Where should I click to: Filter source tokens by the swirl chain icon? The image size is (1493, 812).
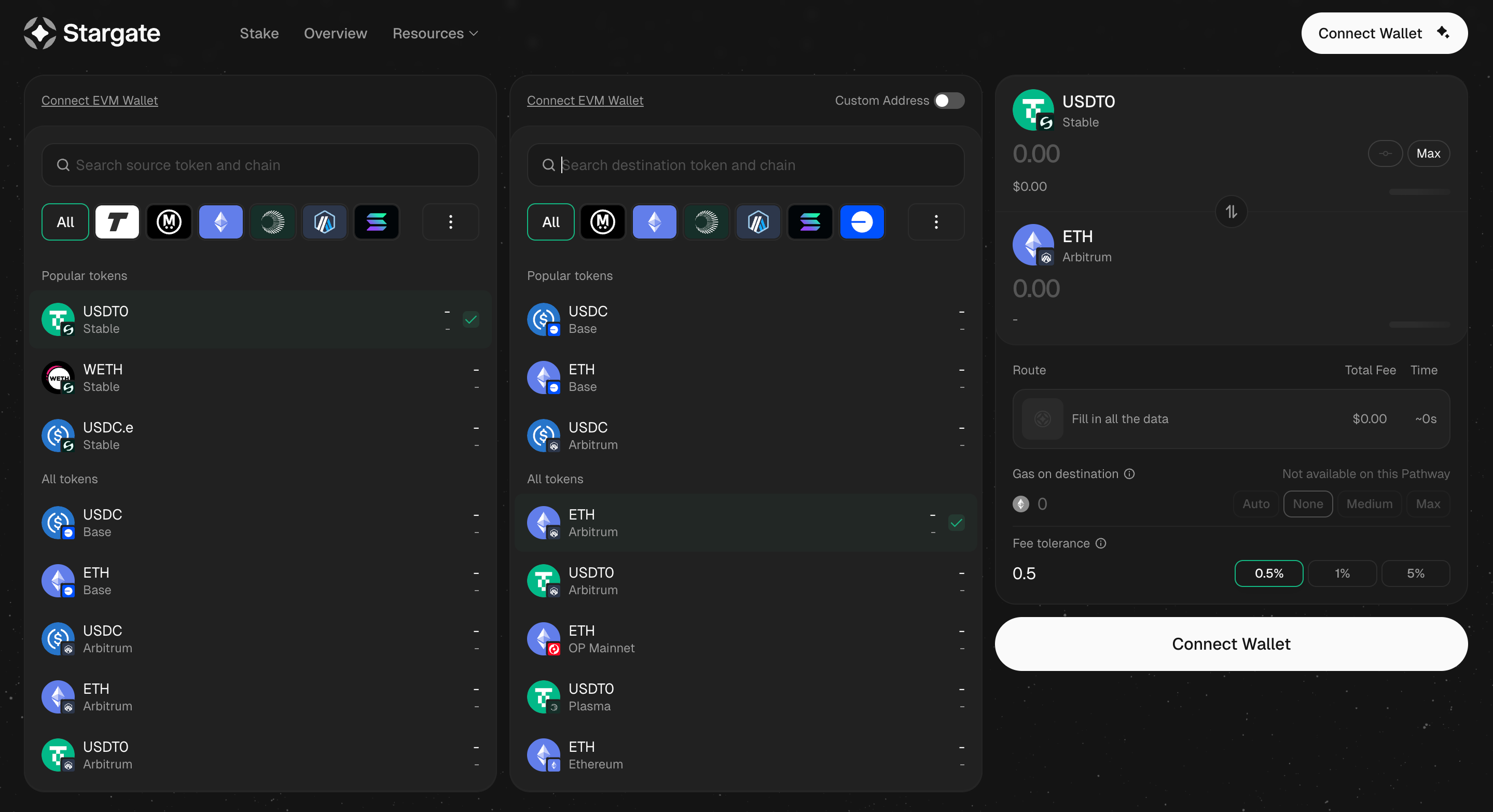(x=272, y=222)
